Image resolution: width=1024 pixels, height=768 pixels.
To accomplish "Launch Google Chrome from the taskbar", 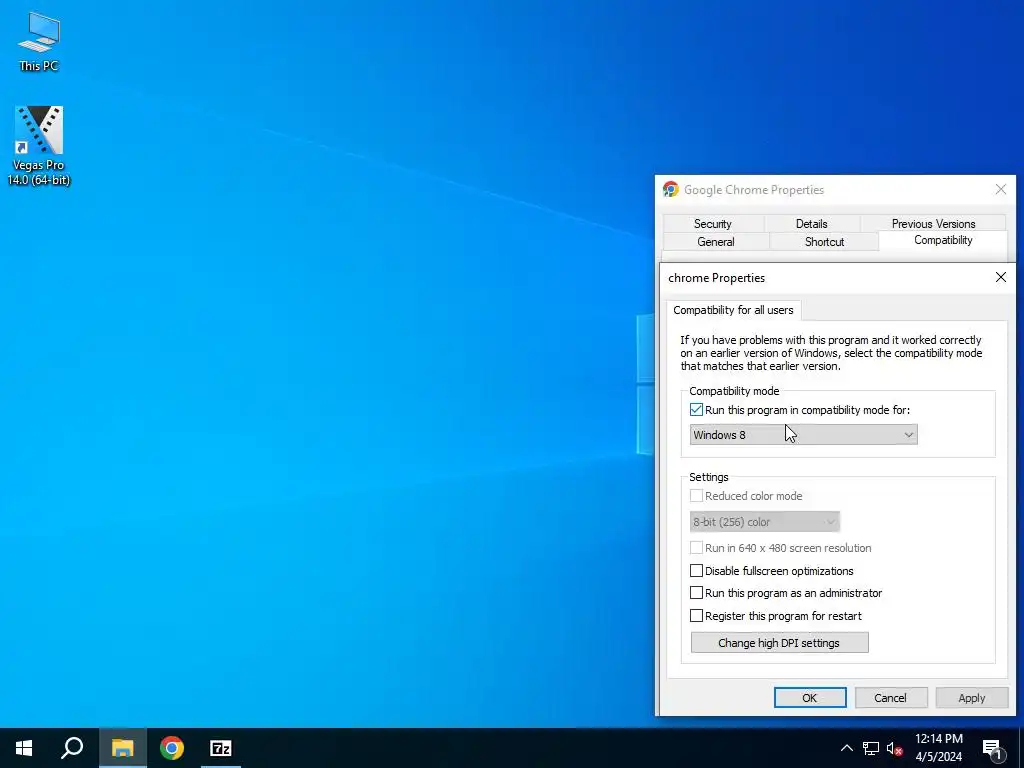I will [172, 748].
